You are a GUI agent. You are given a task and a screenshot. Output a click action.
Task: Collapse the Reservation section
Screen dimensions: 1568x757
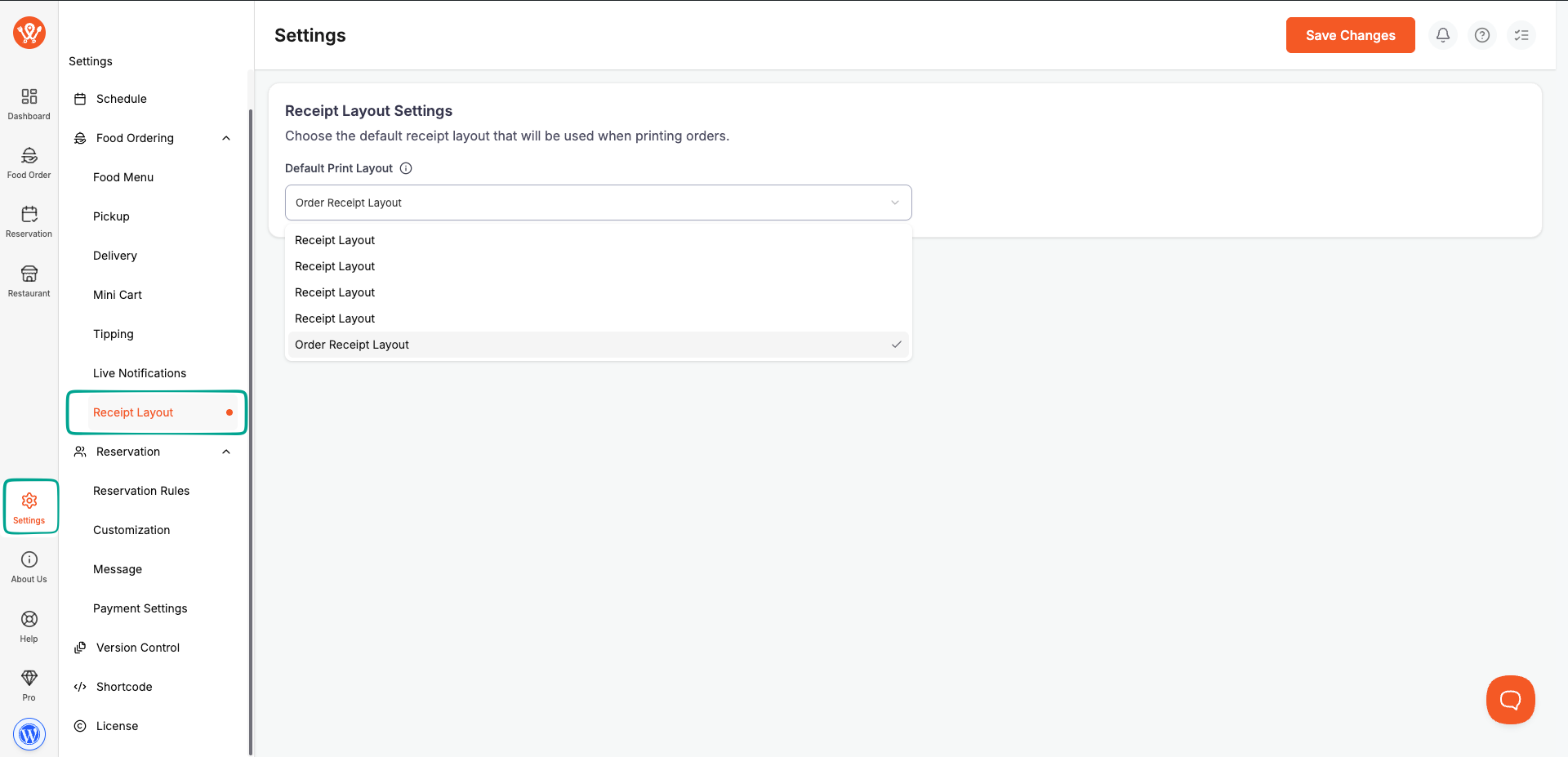pos(226,452)
